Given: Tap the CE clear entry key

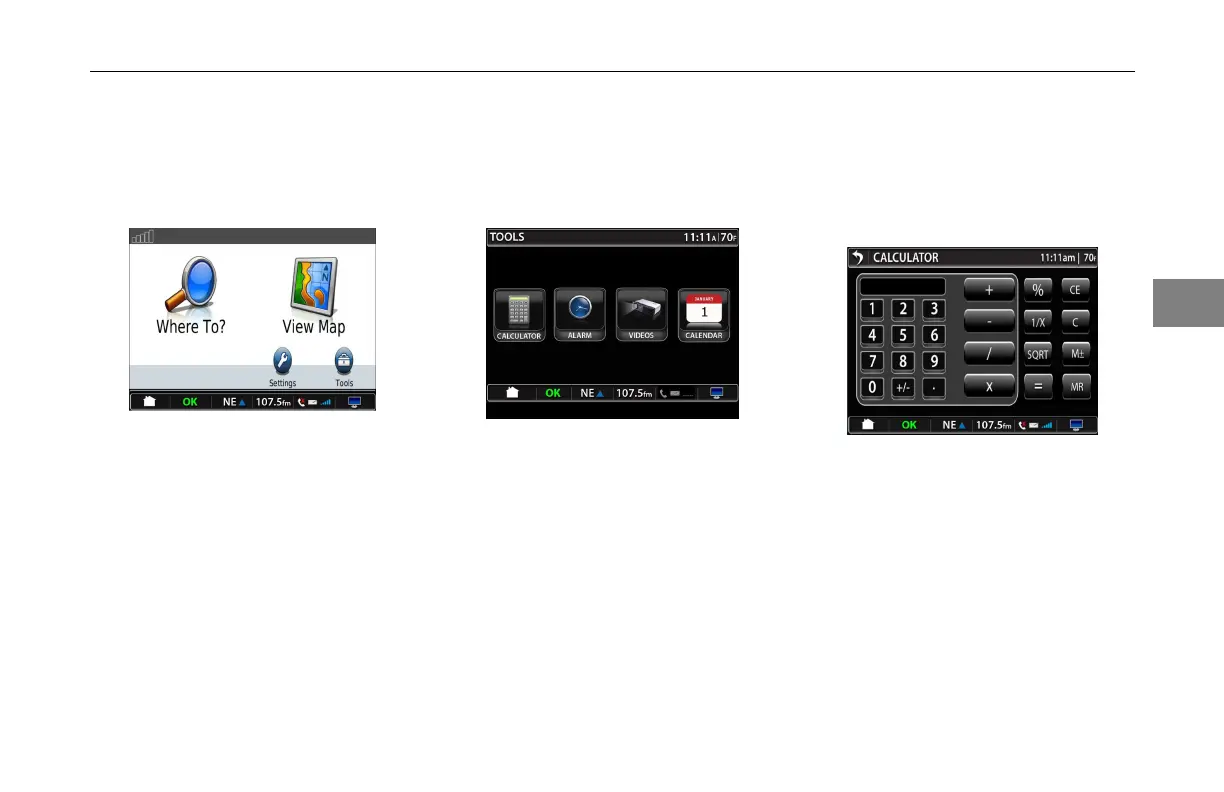Looking at the screenshot, I should (1076, 290).
